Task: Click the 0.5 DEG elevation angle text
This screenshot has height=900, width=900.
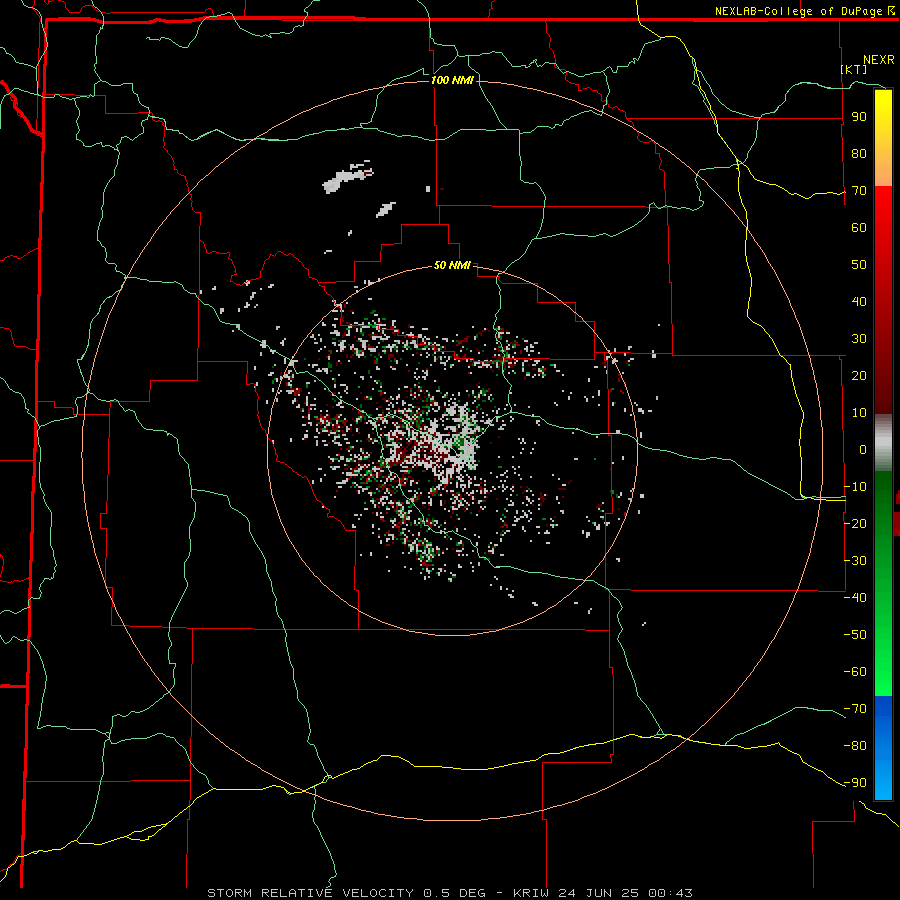Action: pyautogui.click(x=455, y=893)
